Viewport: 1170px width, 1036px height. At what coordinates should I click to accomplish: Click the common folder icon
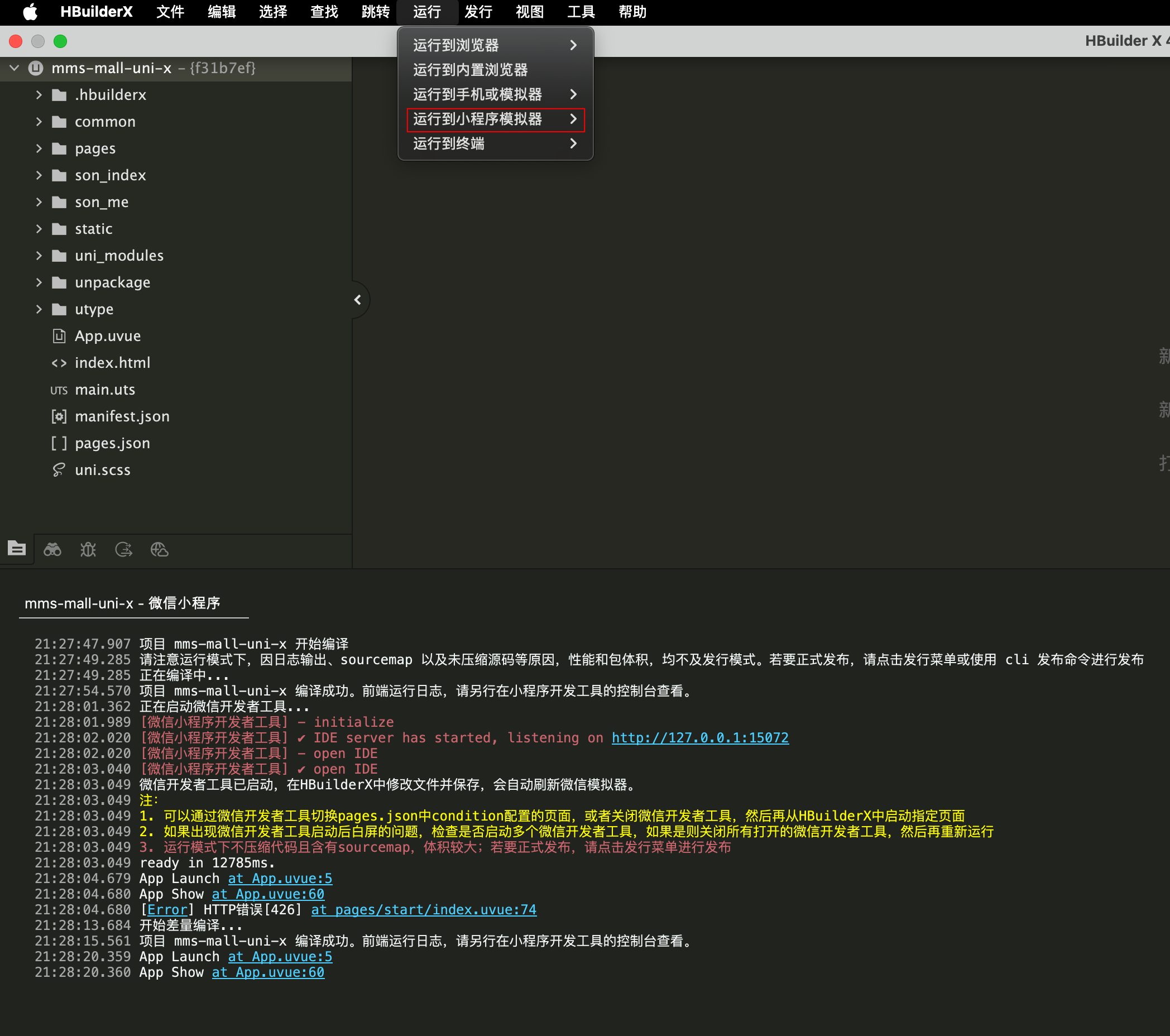pos(59,122)
